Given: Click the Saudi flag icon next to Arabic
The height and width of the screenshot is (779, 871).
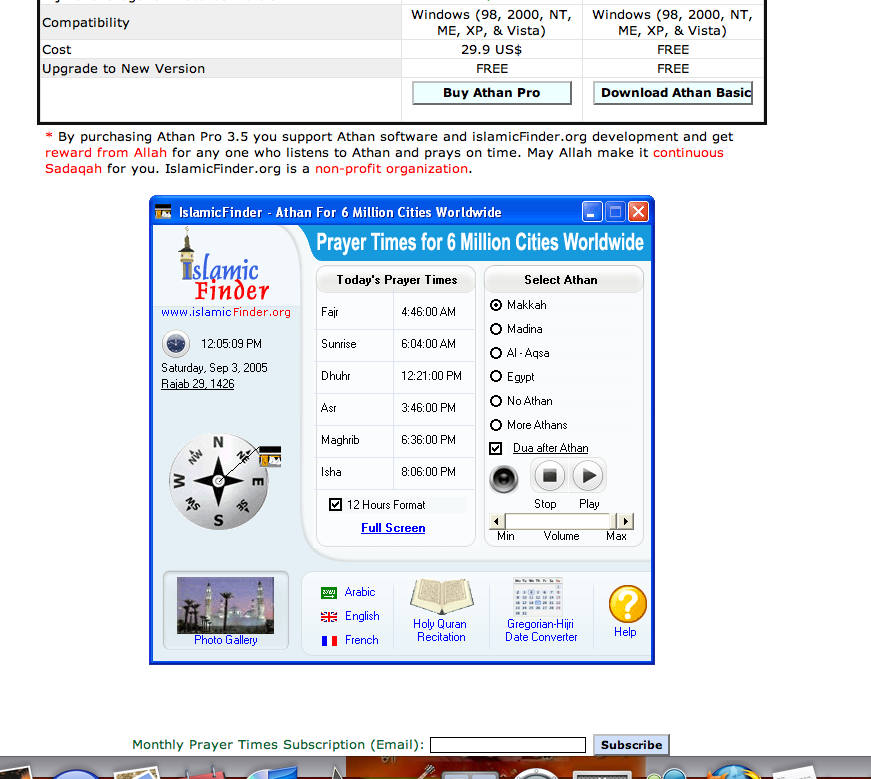Looking at the screenshot, I should point(329,593).
